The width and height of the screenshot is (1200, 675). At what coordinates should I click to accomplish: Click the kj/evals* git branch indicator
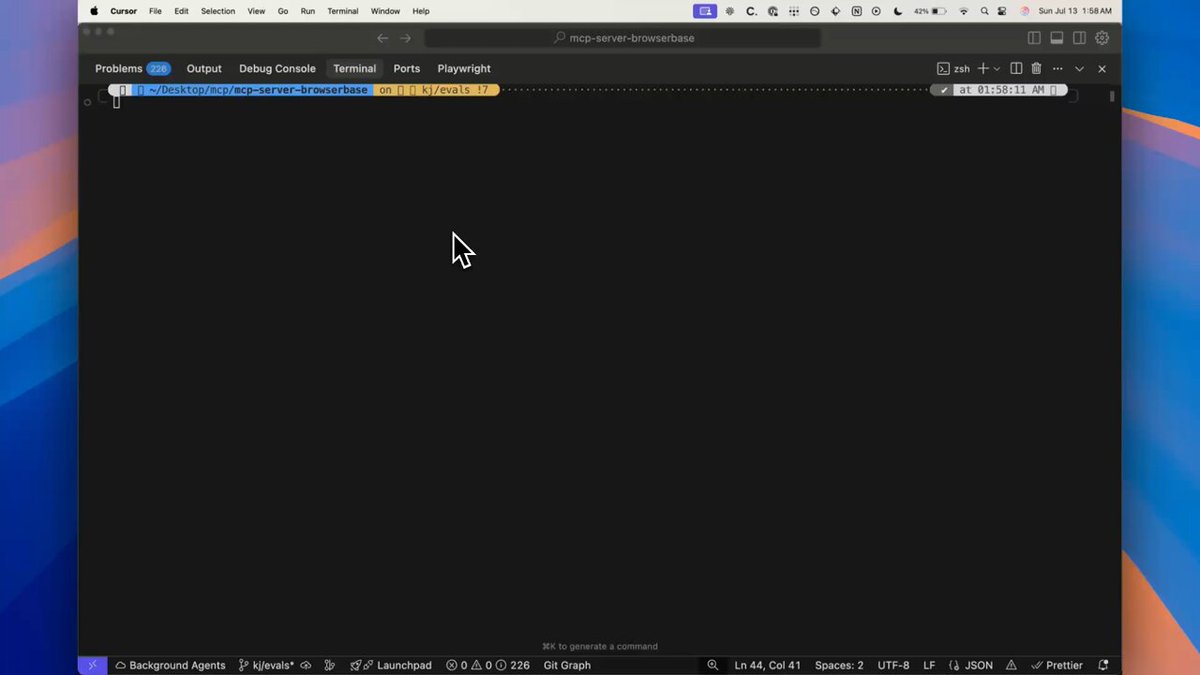click(x=266, y=665)
